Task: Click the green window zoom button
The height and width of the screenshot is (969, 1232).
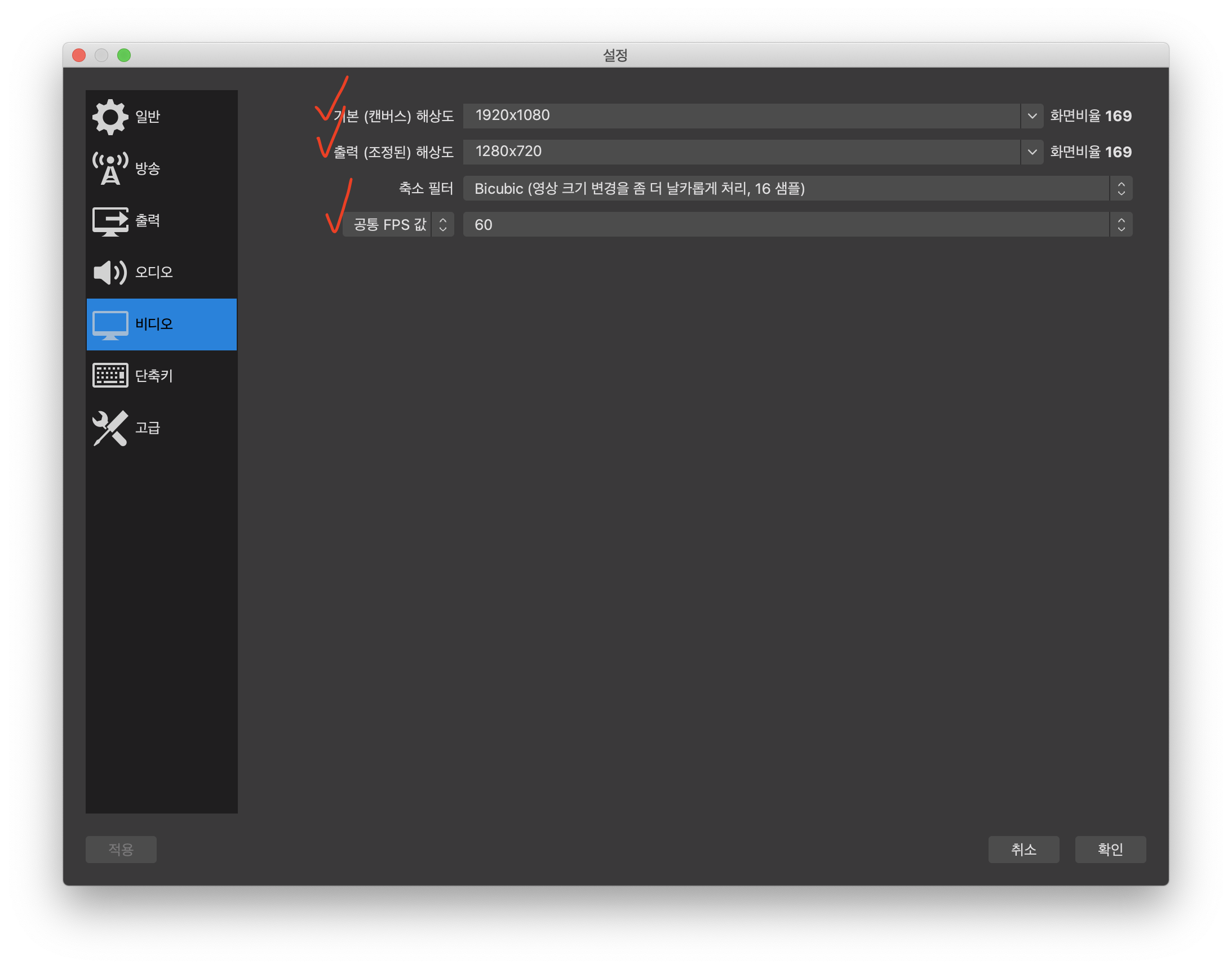Action: (x=124, y=55)
